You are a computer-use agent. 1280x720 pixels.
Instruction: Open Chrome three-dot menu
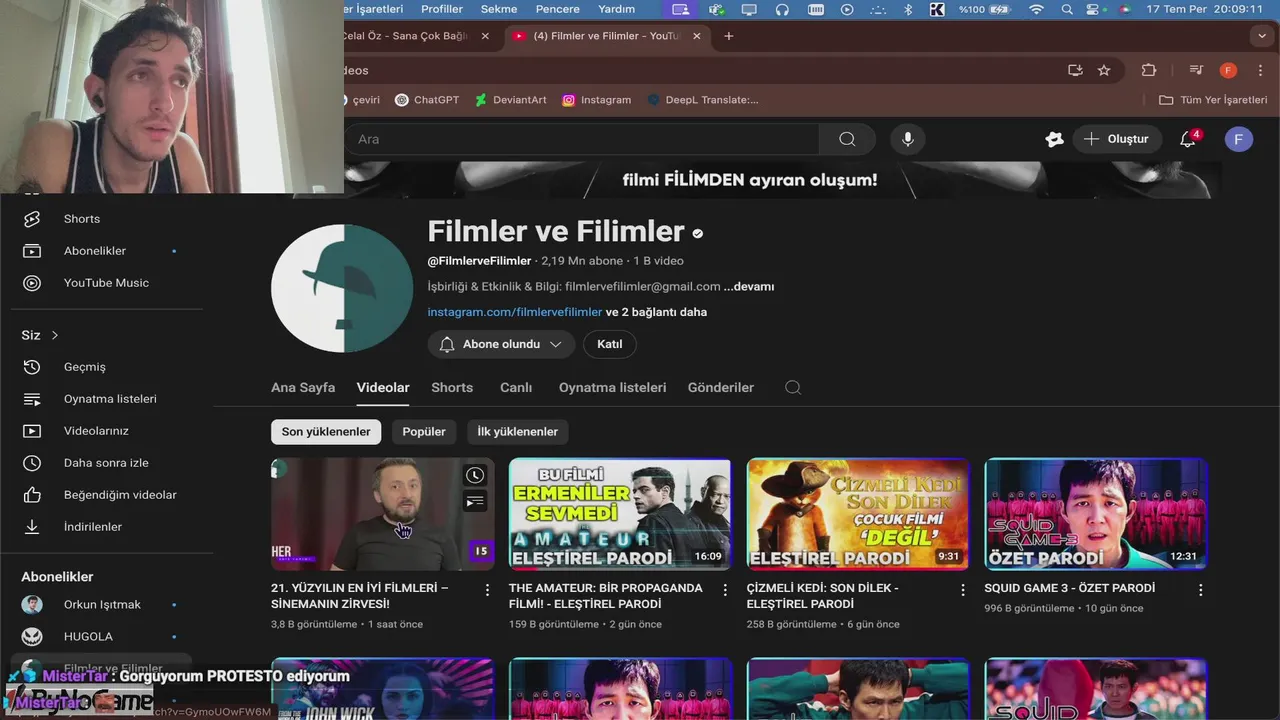[x=1260, y=70]
